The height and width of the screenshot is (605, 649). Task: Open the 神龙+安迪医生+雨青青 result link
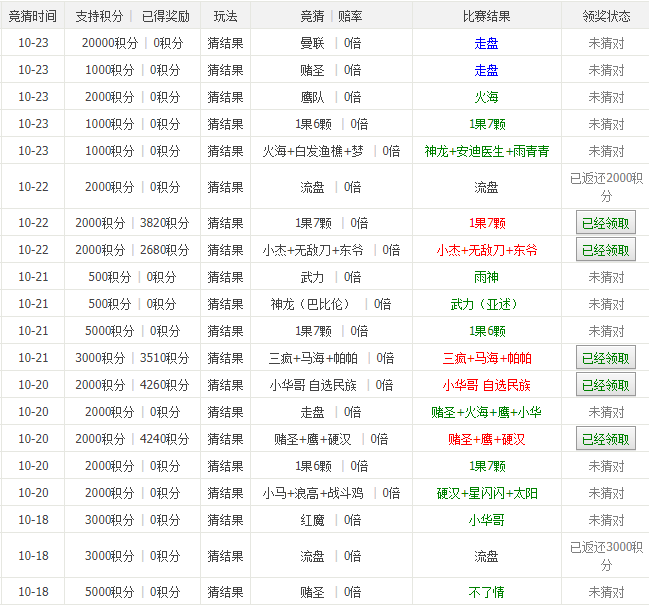point(486,151)
